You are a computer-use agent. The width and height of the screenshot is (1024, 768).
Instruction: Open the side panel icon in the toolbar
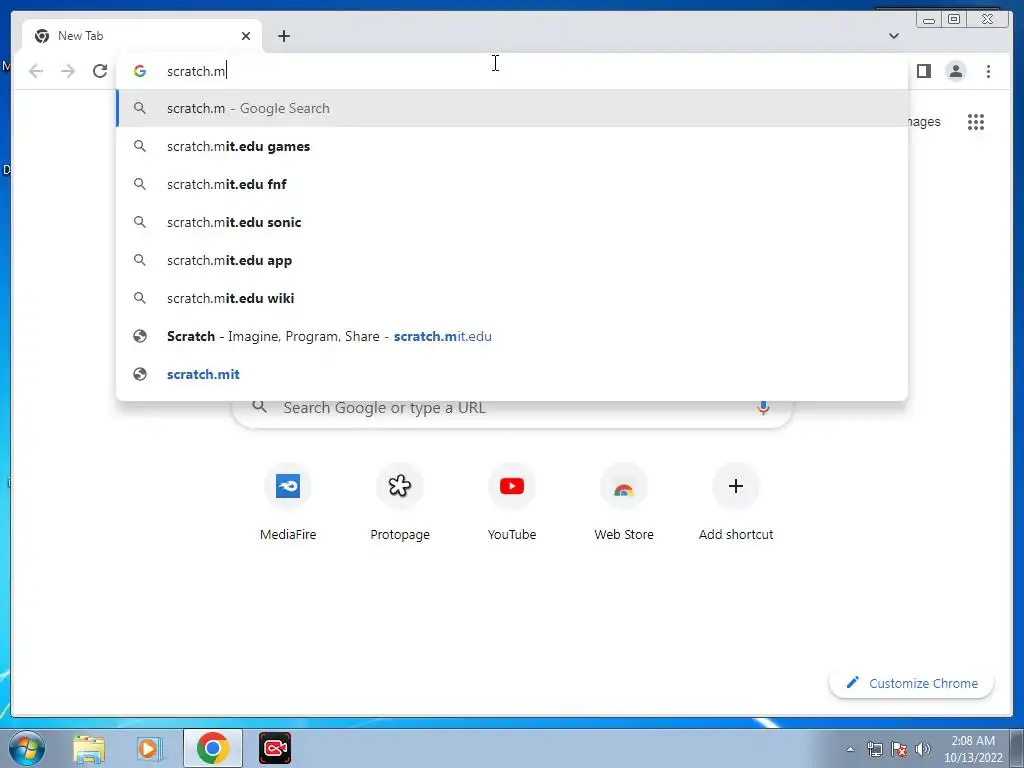[923, 71]
